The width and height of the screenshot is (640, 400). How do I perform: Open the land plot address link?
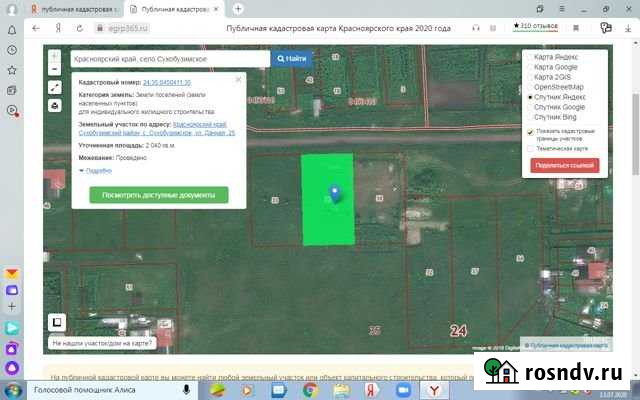click(x=157, y=129)
